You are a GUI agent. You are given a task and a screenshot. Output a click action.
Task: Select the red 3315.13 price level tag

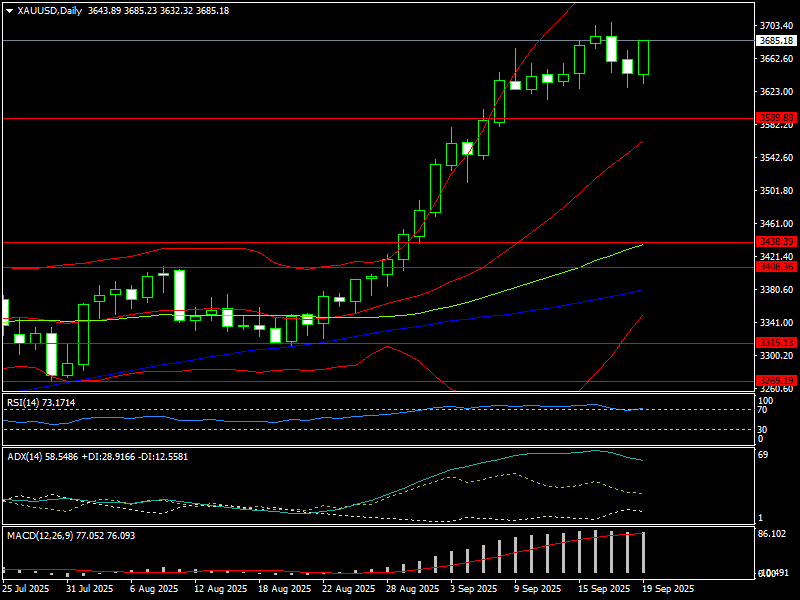tap(775, 343)
